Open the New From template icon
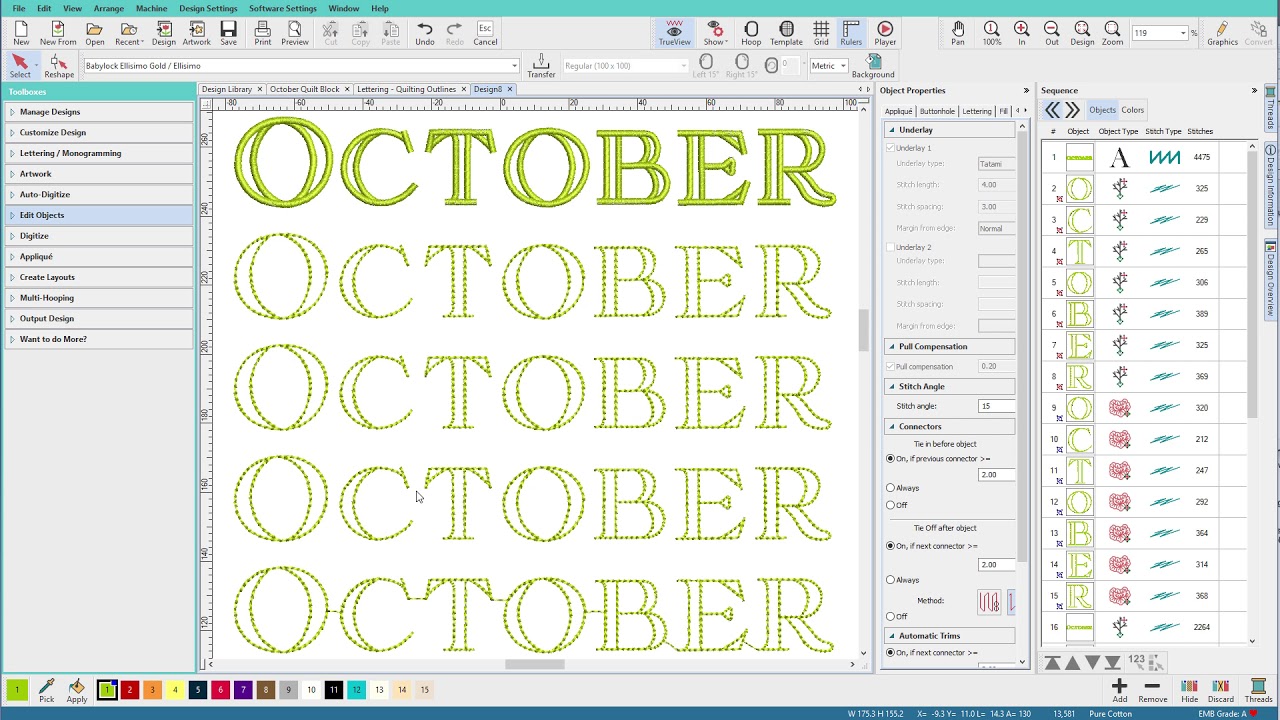Viewport: 1280px width, 720px height. [58, 33]
